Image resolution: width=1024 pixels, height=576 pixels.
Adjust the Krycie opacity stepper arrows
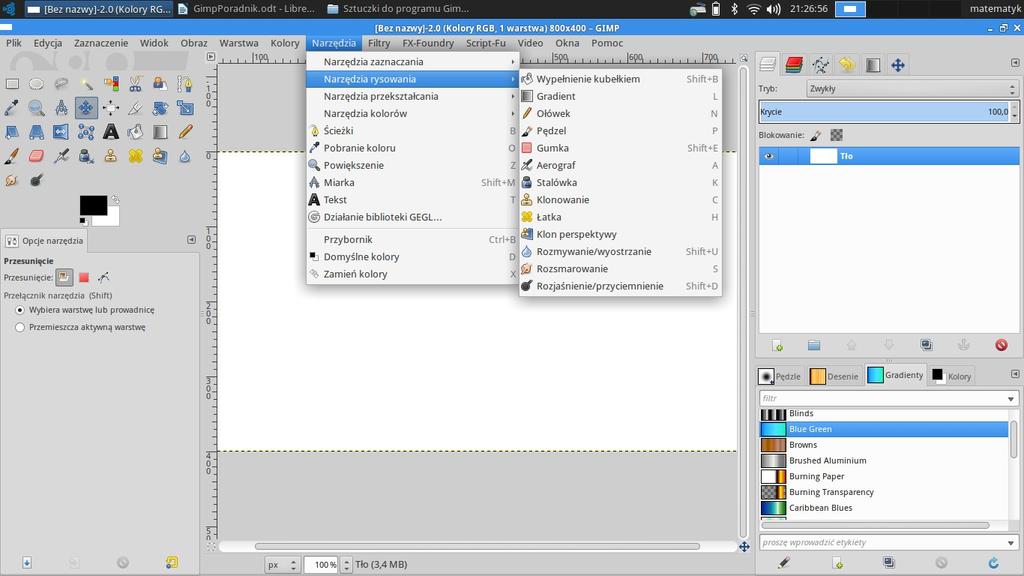(x=1014, y=112)
